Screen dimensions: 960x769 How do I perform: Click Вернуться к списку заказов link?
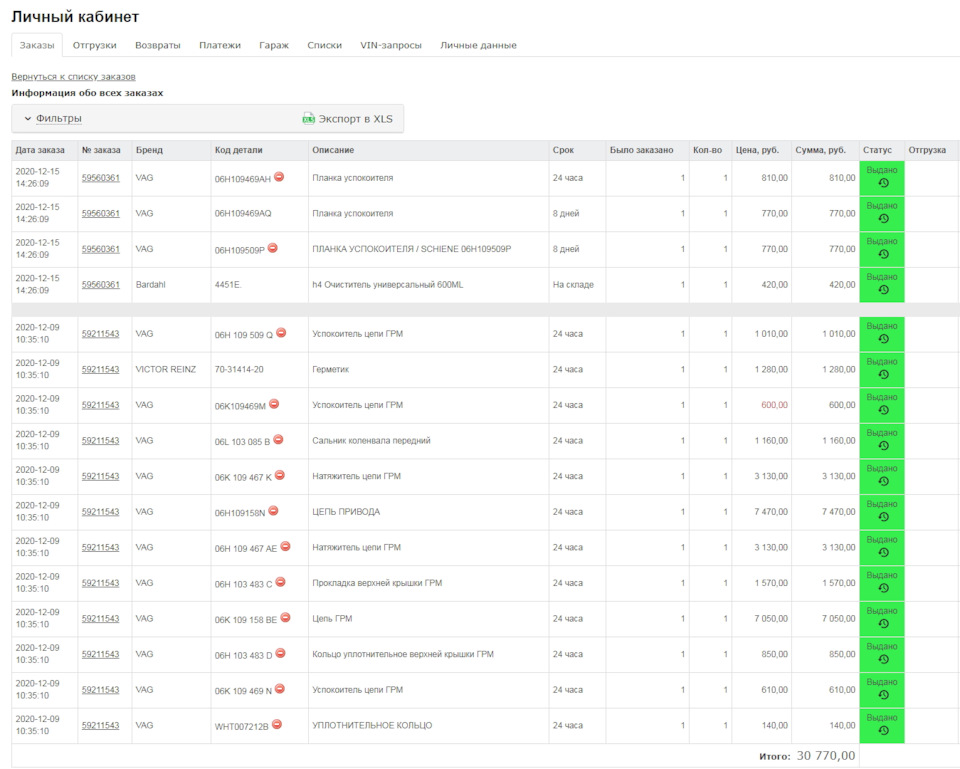(x=73, y=77)
